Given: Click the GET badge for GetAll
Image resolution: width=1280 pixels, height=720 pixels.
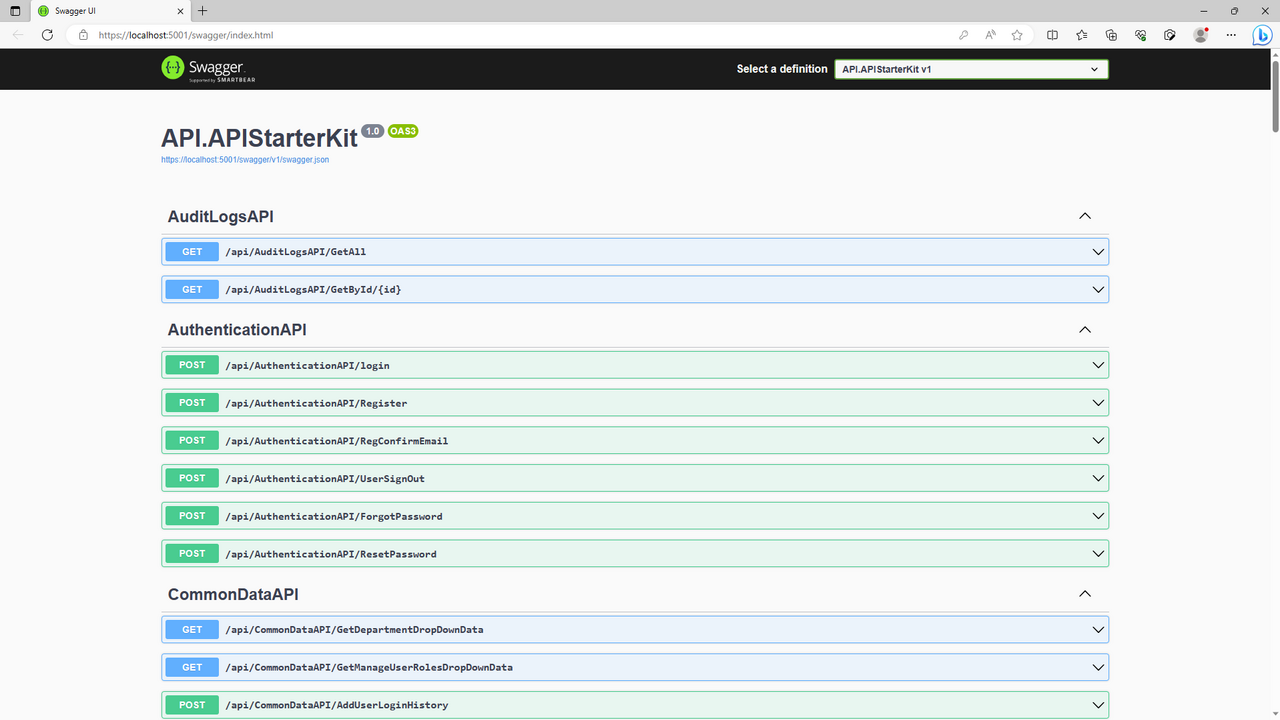Looking at the screenshot, I should pos(192,252).
